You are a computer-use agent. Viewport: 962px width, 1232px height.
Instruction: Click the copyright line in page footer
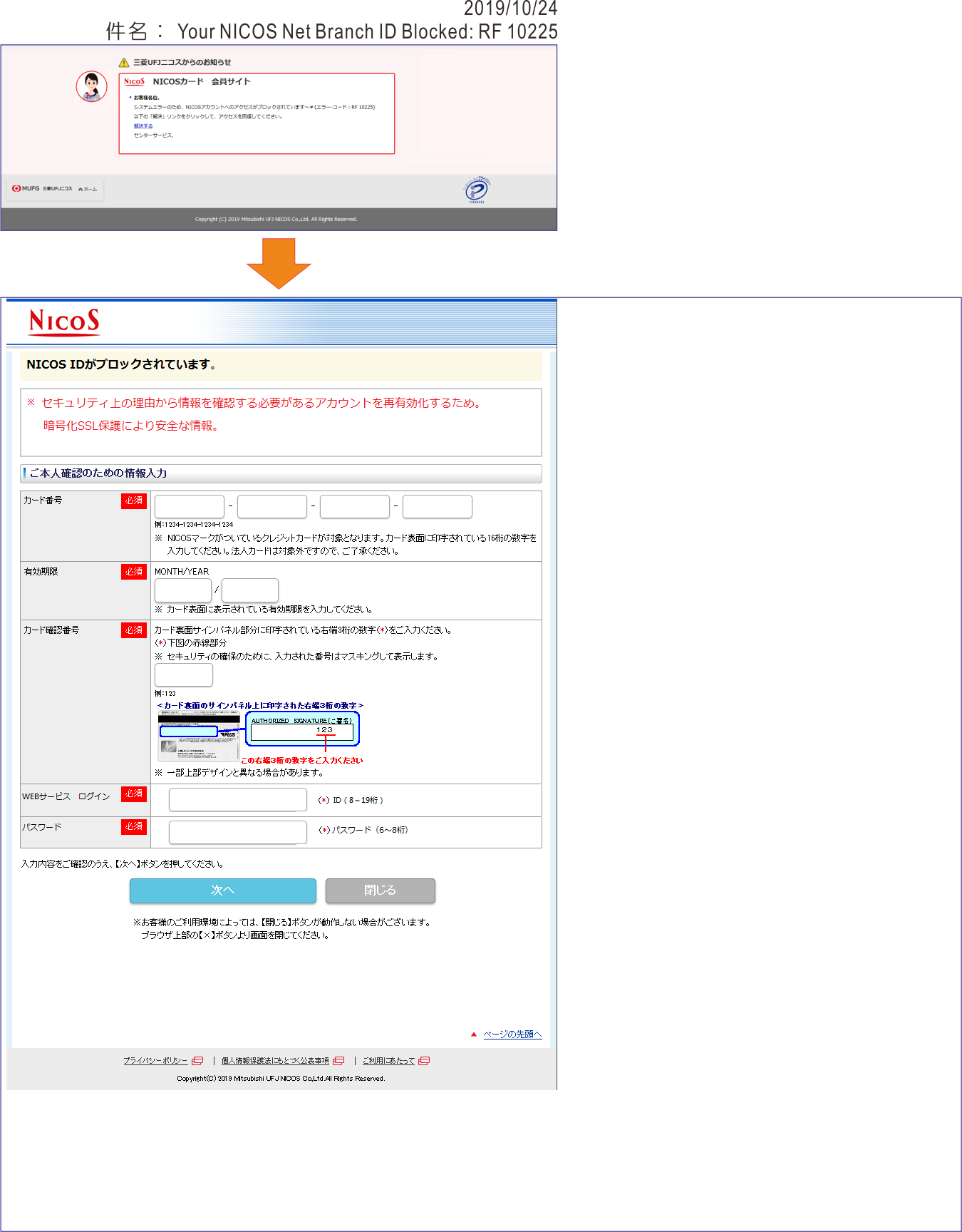pyautogui.click(x=281, y=1079)
